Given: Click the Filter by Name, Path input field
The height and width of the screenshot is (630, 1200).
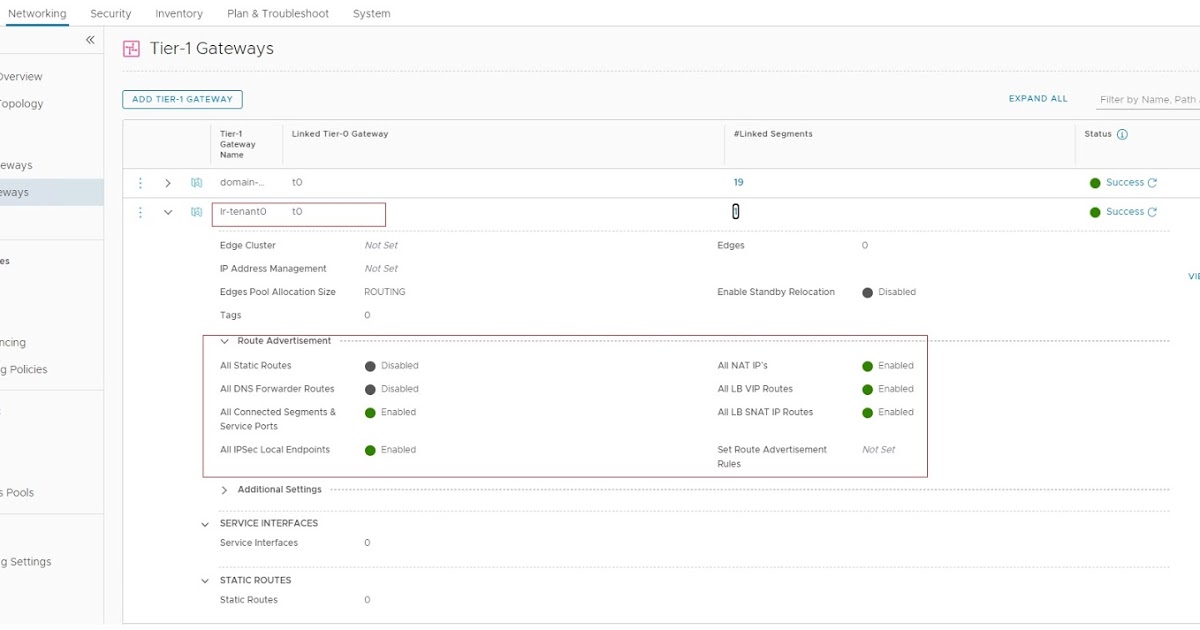Looking at the screenshot, I should click(x=1150, y=99).
